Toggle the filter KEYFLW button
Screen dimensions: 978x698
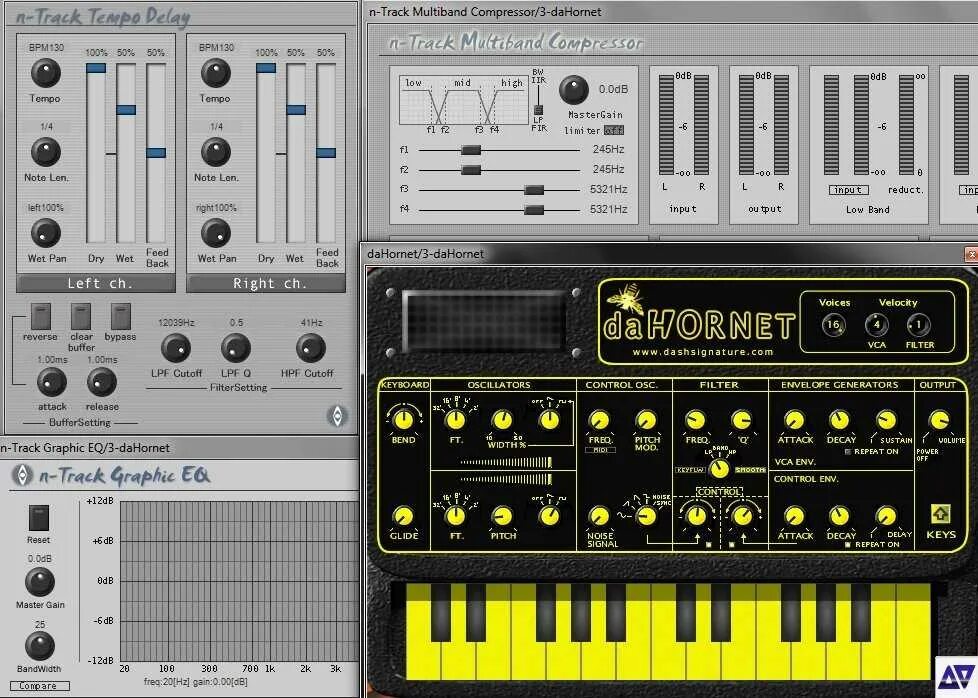[x=690, y=470]
